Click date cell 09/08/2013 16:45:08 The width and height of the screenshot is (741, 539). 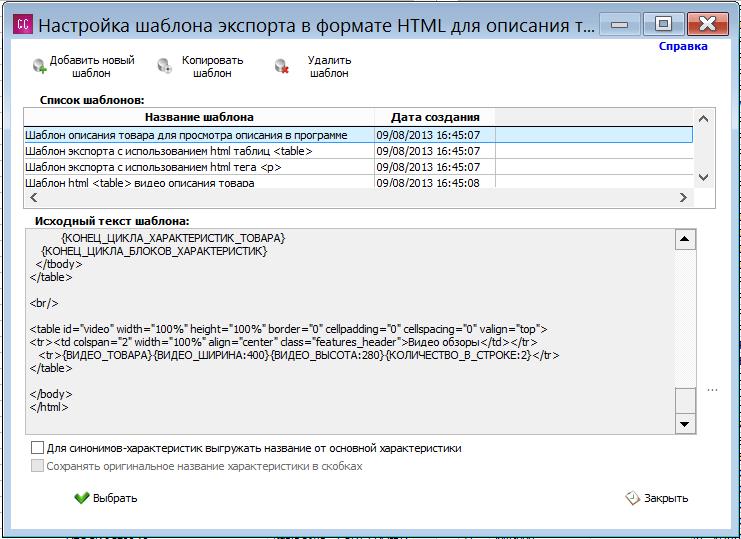[x=435, y=182]
